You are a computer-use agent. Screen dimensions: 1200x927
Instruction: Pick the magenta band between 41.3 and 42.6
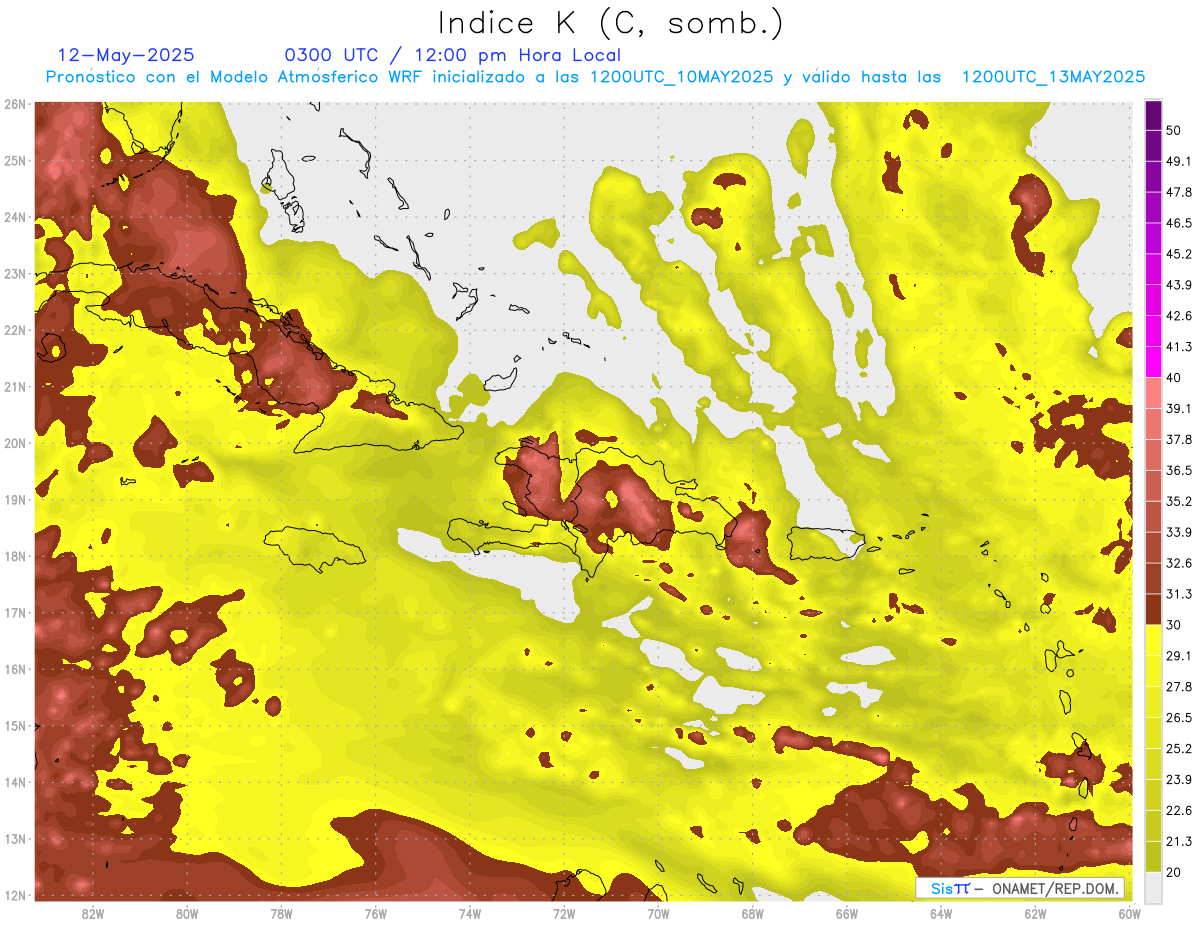pyautogui.click(x=1153, y=331)
